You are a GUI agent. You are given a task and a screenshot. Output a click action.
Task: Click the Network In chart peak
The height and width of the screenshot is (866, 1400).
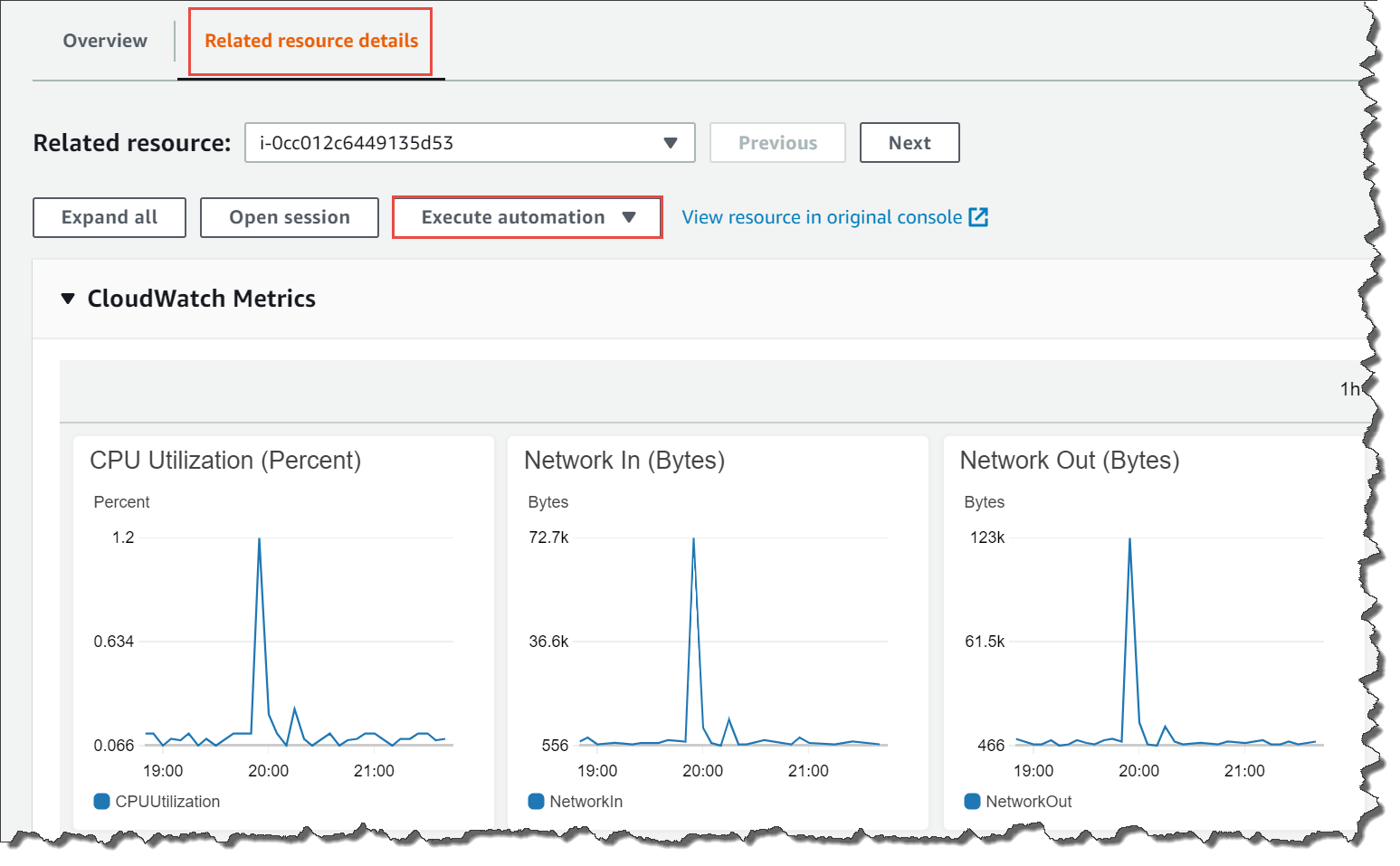click(693, 540)
